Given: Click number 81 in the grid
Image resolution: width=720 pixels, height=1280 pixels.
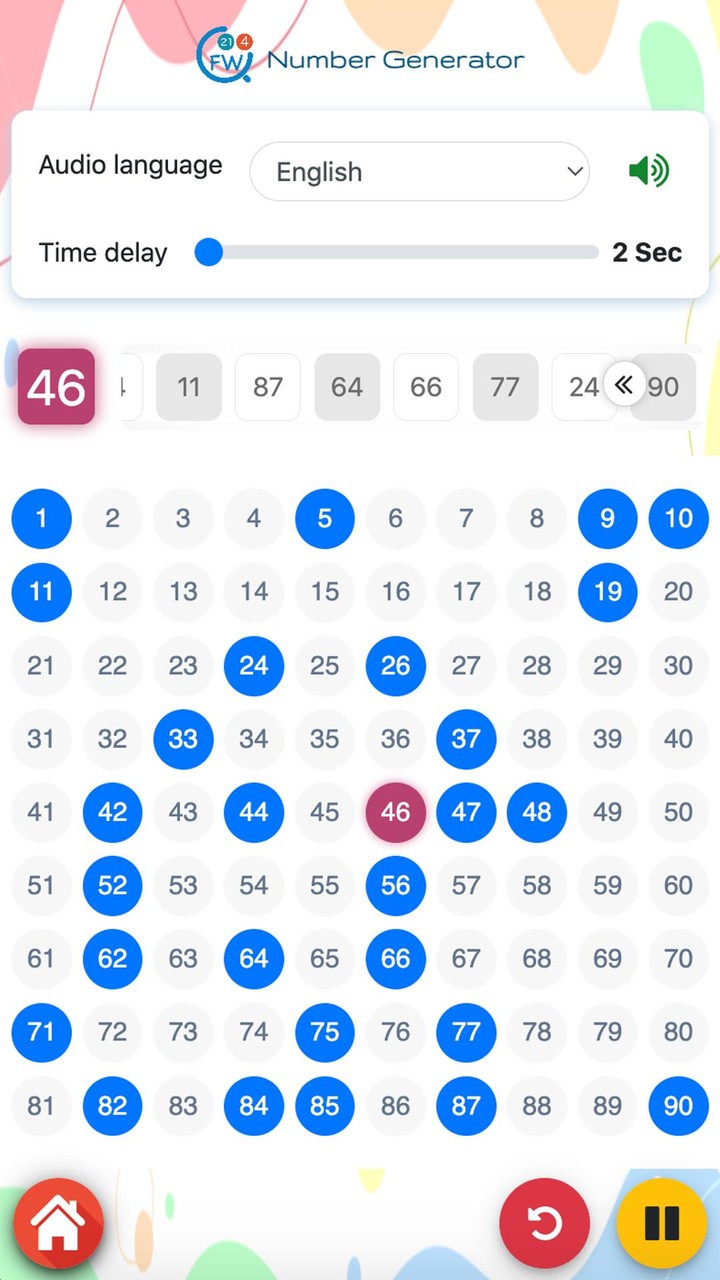Looking at the screenshot, I should pyautogui.click(x=41, y=1106).
